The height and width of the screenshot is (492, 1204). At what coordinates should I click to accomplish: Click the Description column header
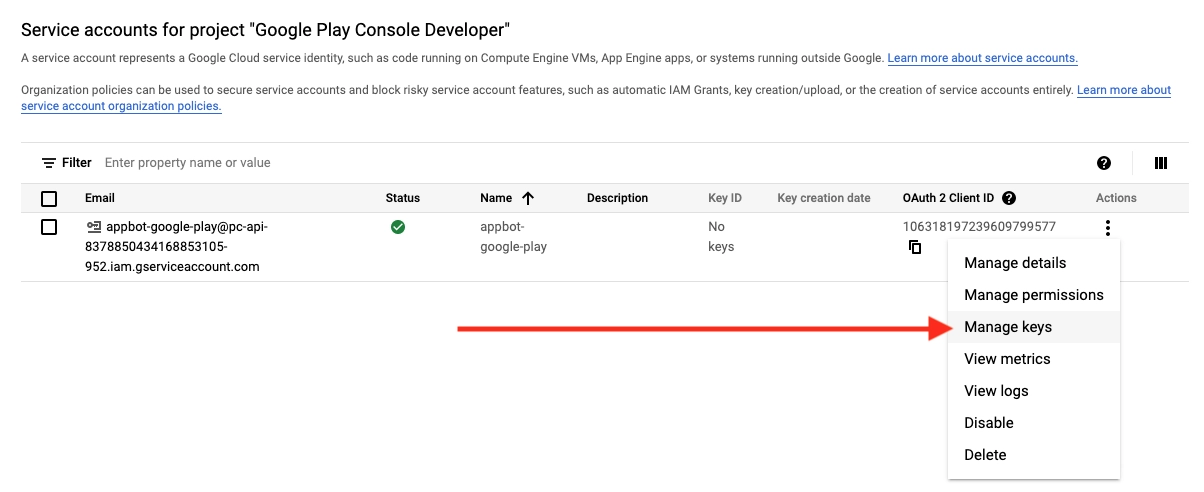click(617, 198)
